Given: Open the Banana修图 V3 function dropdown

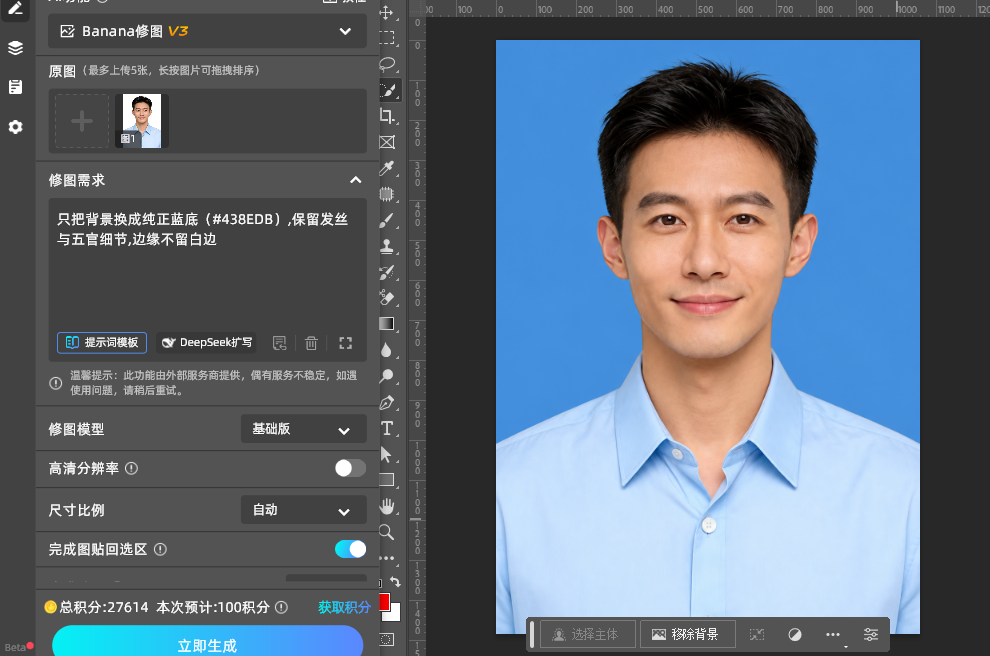Looking at the screenshot, I should click(x=207, y=31).
